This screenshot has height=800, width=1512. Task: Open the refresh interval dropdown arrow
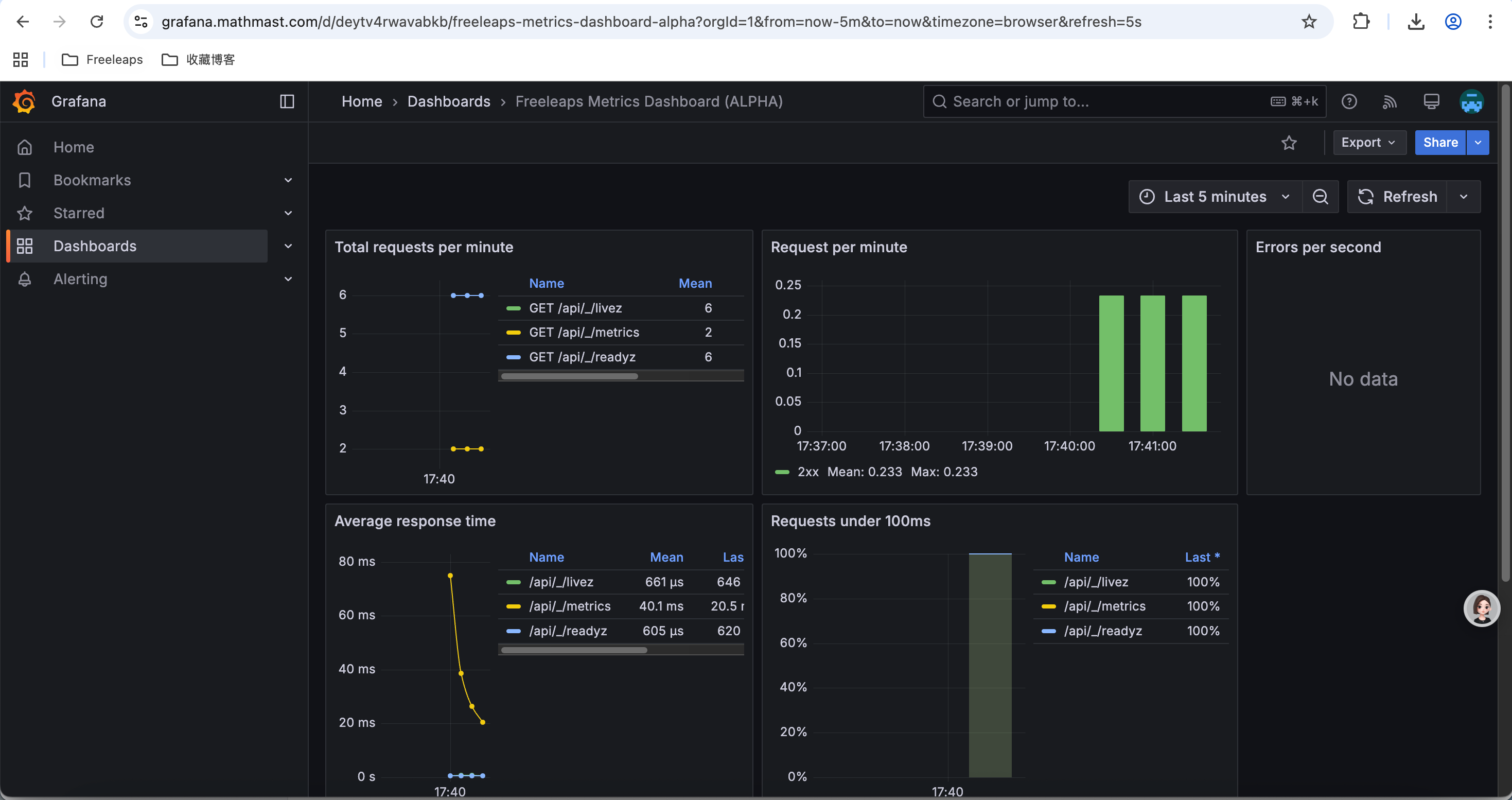[1463, 197]
